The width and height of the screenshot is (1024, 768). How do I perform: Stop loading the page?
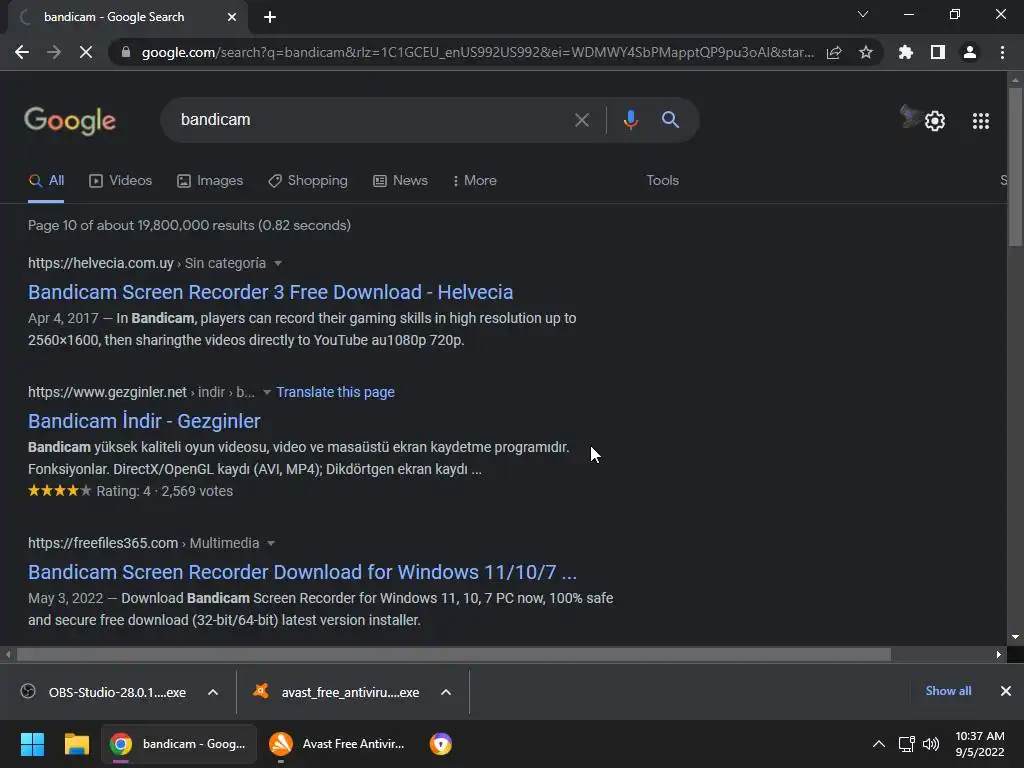coord(86,52)
